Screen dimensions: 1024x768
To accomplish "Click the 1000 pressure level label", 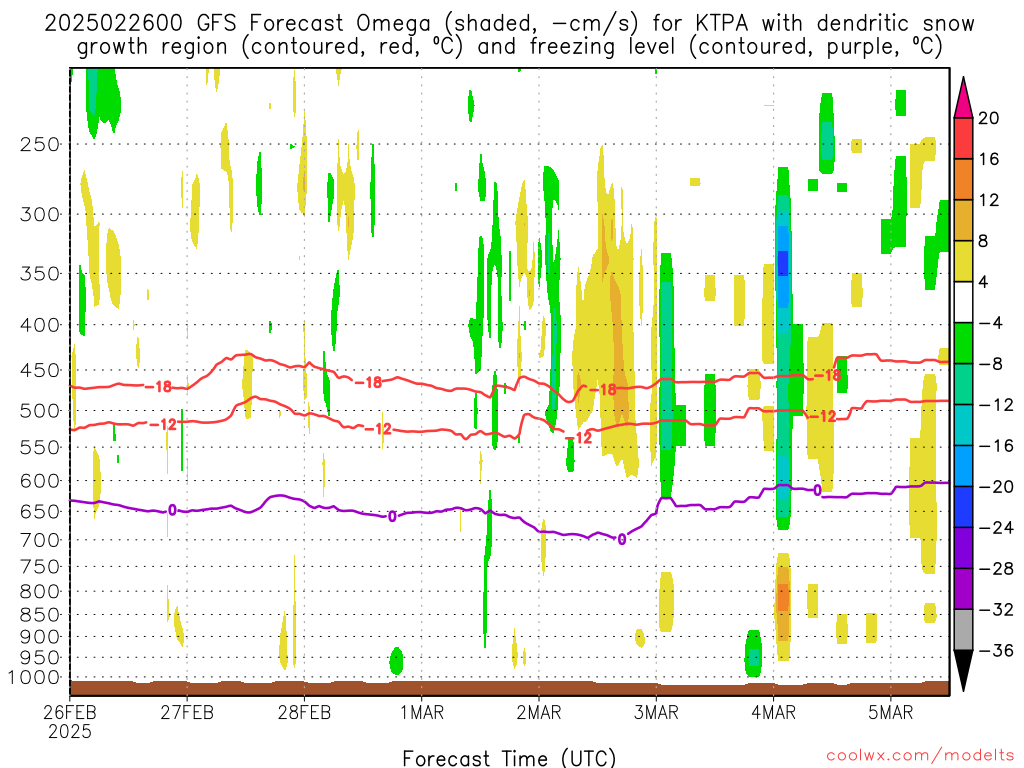I will (35, 678).
